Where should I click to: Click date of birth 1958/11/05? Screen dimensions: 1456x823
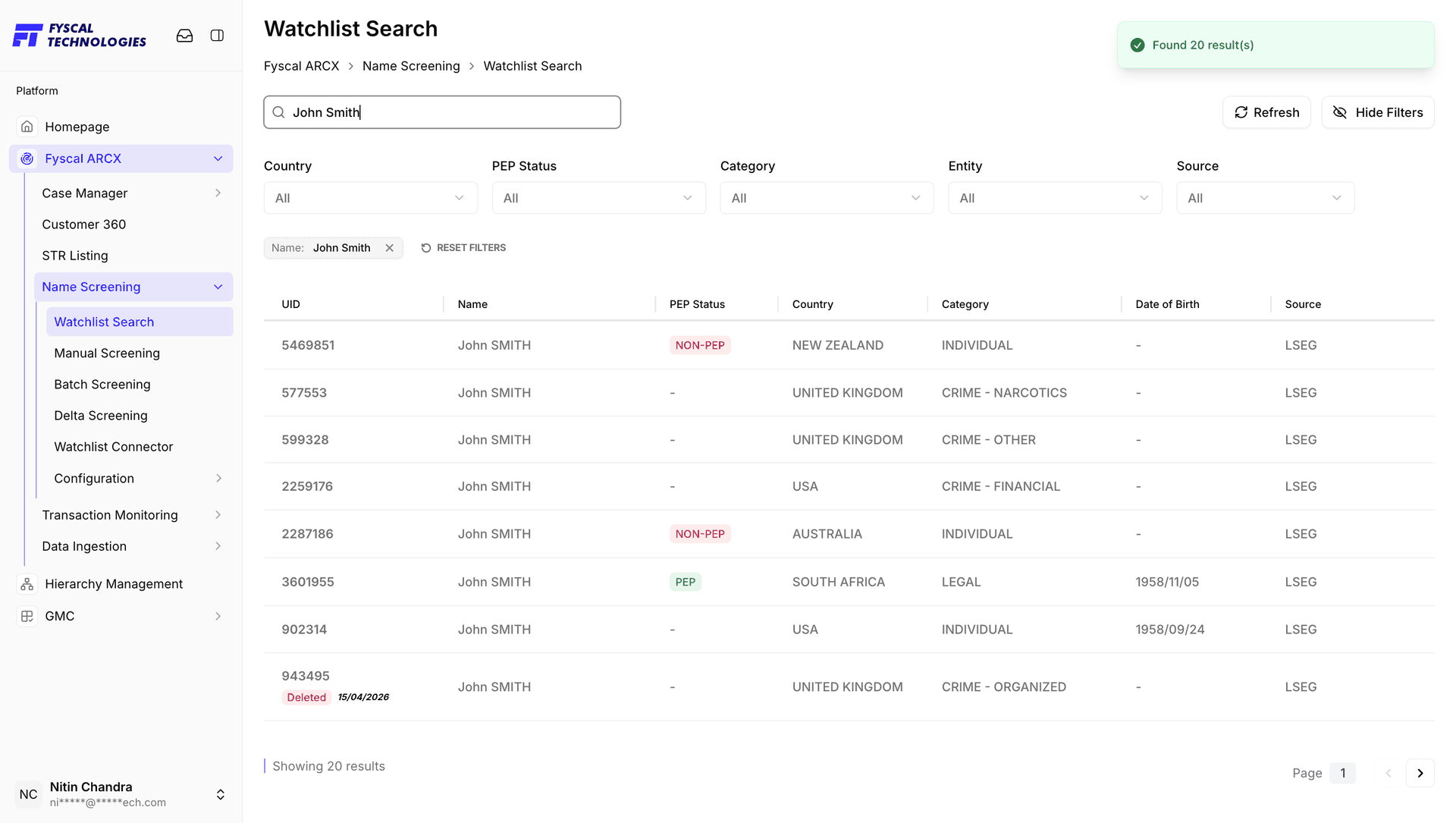point(1167,582)
